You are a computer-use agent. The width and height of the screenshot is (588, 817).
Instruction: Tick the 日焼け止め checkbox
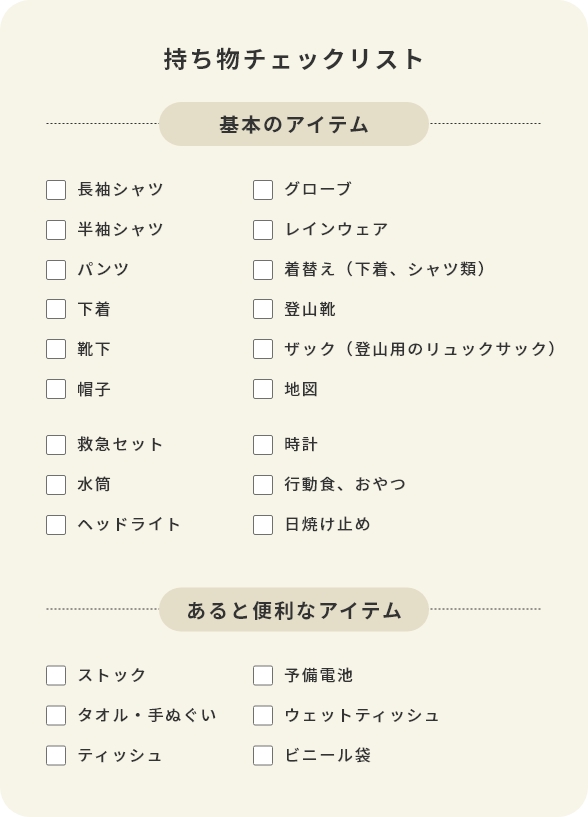coord(263,524)
